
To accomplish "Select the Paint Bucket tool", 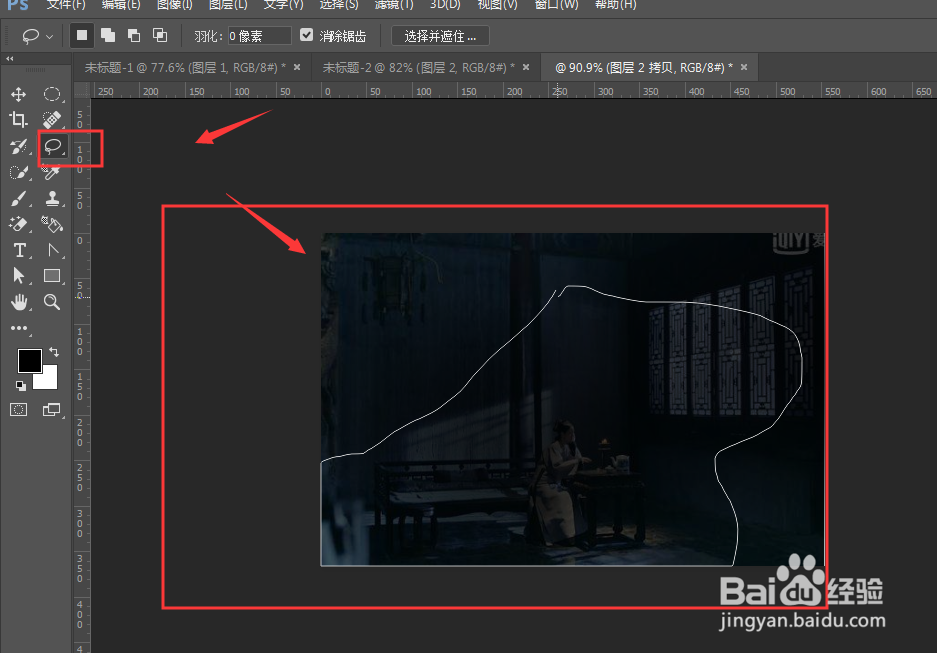I will [52, 224].
